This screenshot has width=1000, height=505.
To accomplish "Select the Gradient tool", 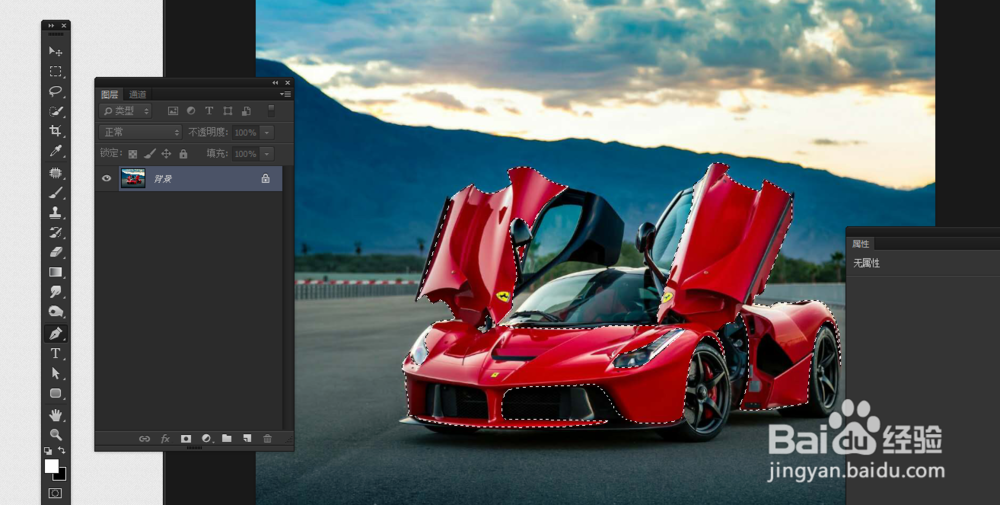I will click(x=55, y=272).
